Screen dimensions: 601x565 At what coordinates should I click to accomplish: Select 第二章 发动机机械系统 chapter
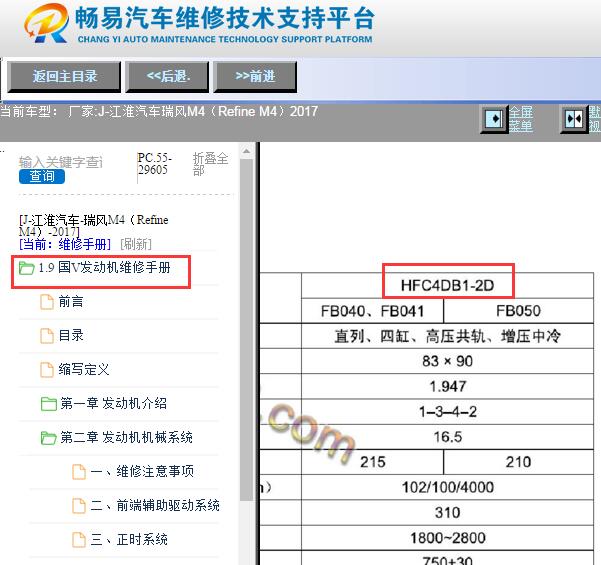point(126,437)
